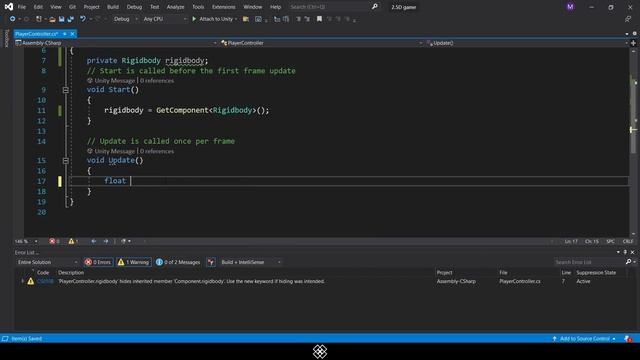Click the Visual Studio logo icon

9,7
